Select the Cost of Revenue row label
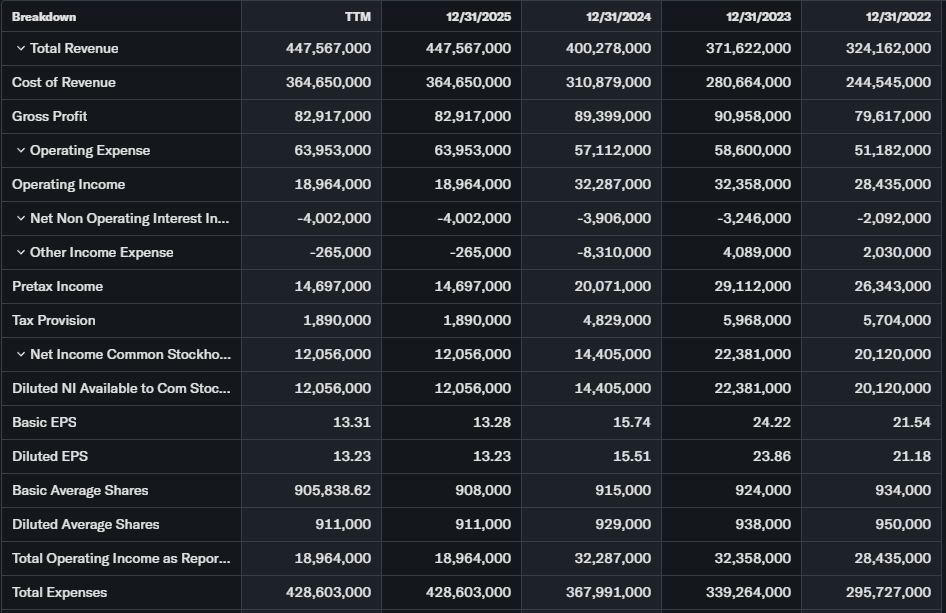 point(64,83)
